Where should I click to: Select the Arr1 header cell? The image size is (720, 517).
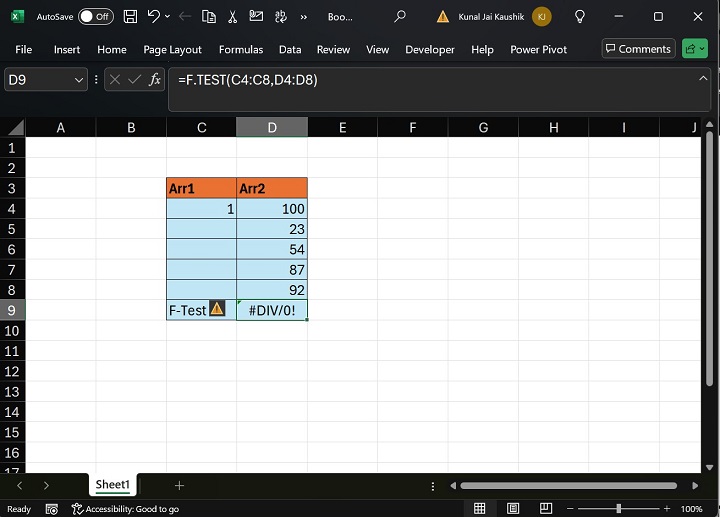pos(202,188)
